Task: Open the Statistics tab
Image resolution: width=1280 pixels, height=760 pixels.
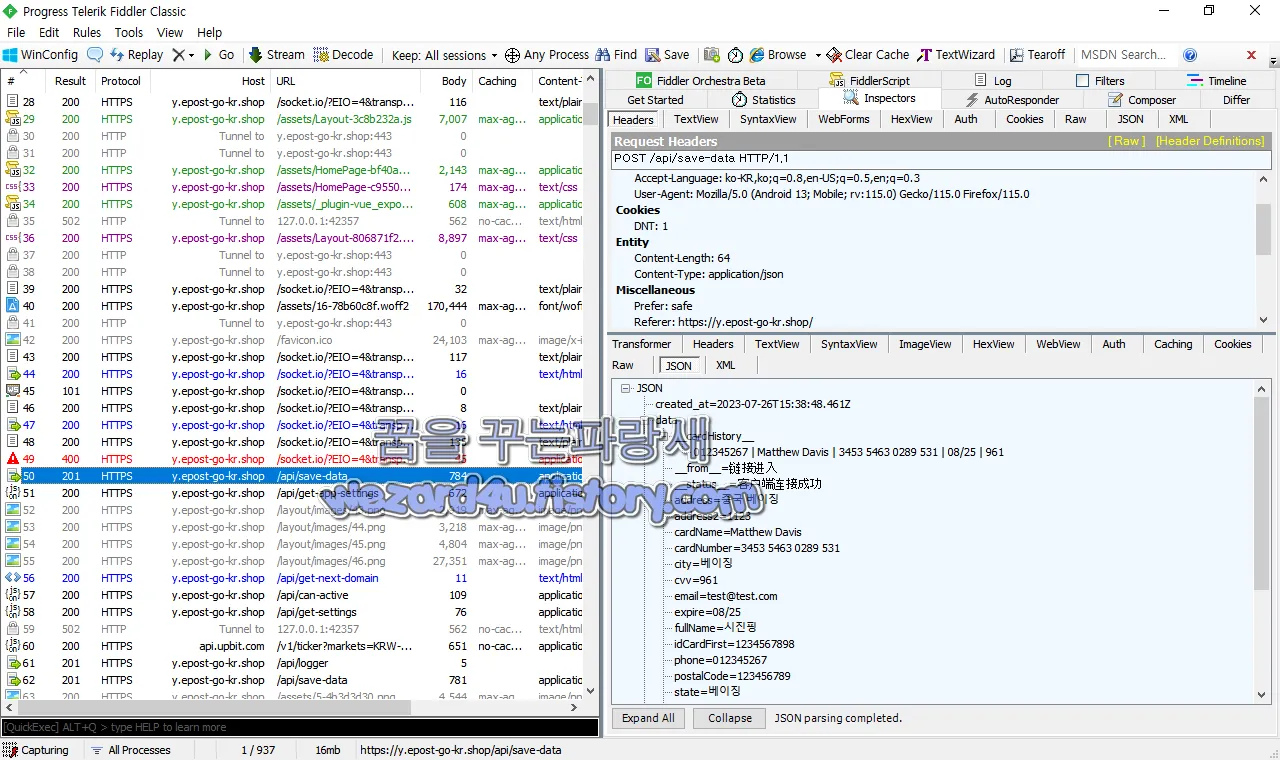Action: [x=763, y=100]
